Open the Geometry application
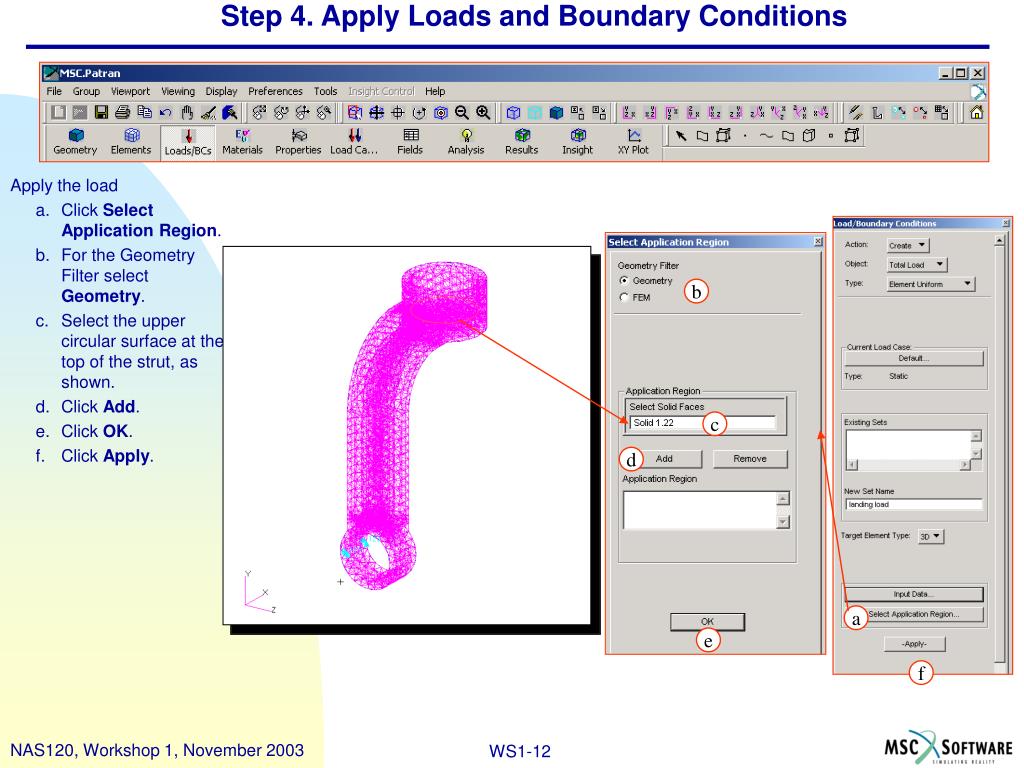1024x768 pixels. point(75,142)
